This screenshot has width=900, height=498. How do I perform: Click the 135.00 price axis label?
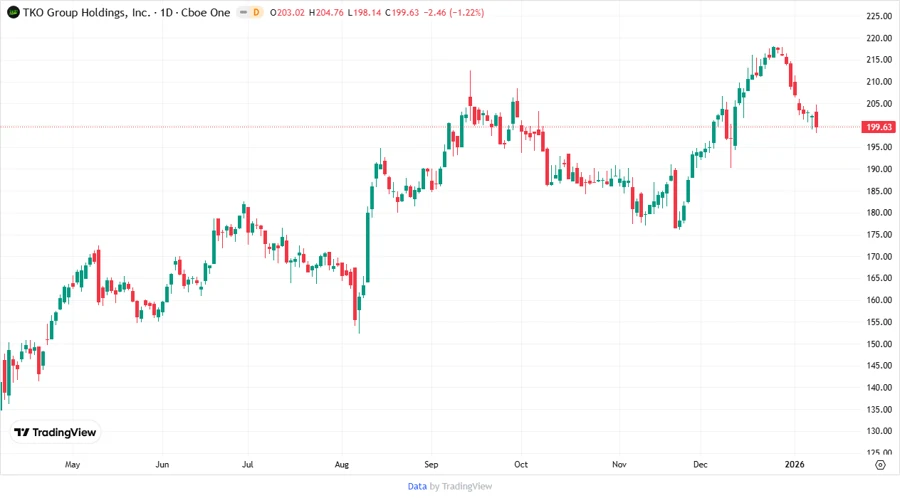[879, 409]
